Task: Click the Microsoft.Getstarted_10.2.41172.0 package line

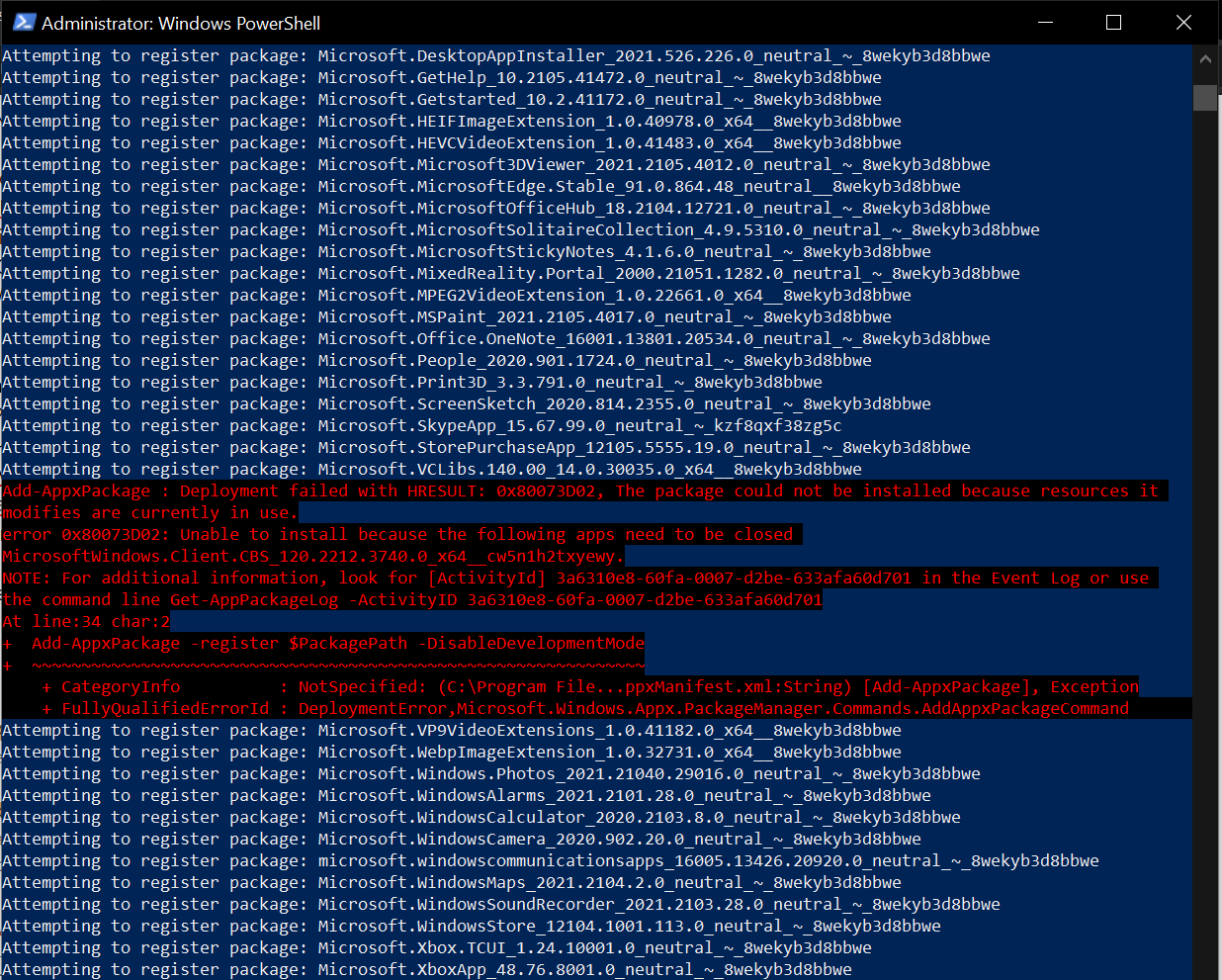Action: (x=442, y=100)
